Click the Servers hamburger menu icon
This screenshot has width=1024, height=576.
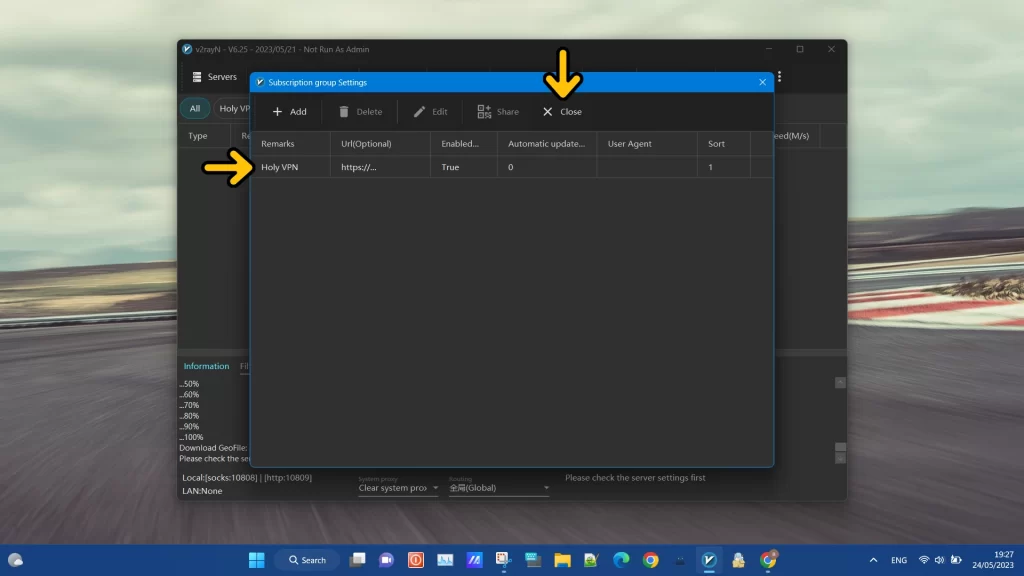click(196, 76)
